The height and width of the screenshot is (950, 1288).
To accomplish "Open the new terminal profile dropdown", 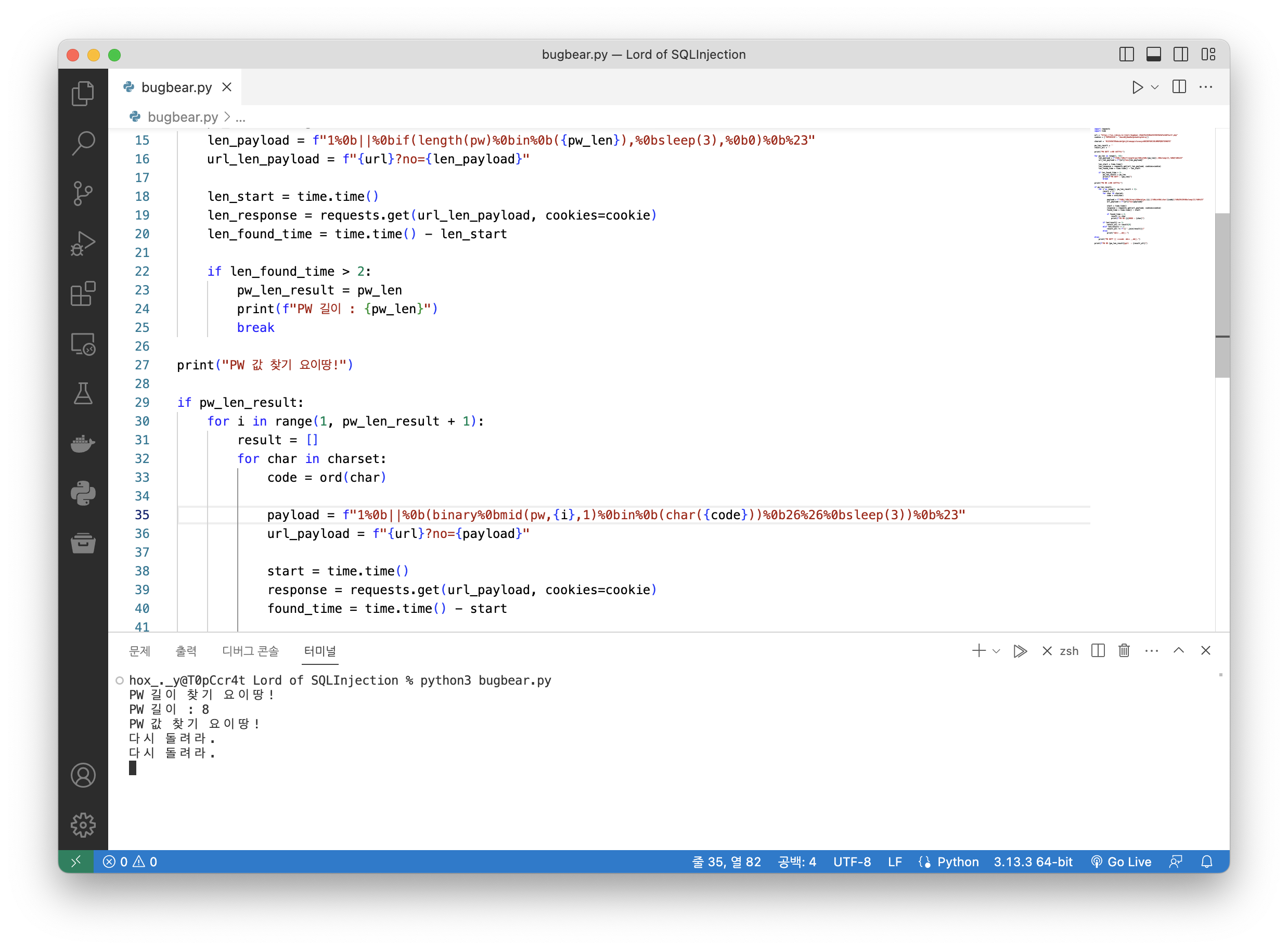I will 997,651.
